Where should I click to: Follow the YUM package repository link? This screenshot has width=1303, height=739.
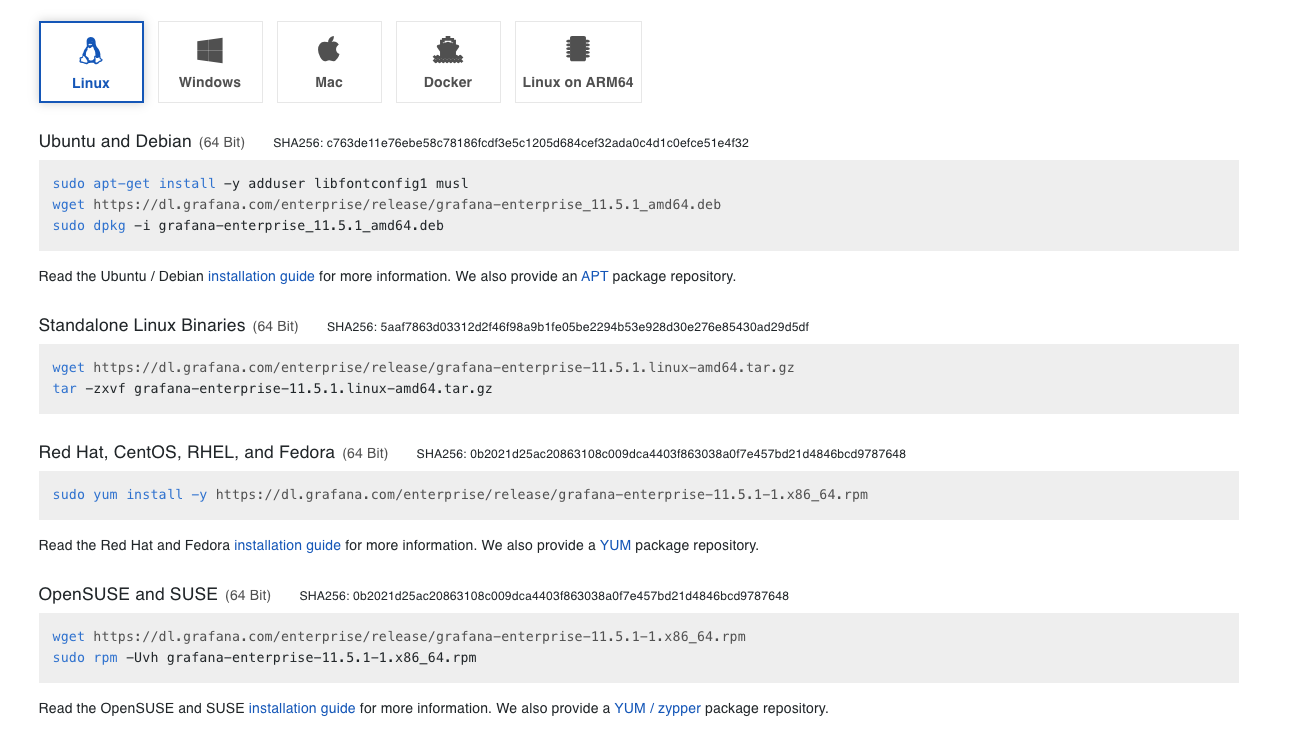(615, 545)
